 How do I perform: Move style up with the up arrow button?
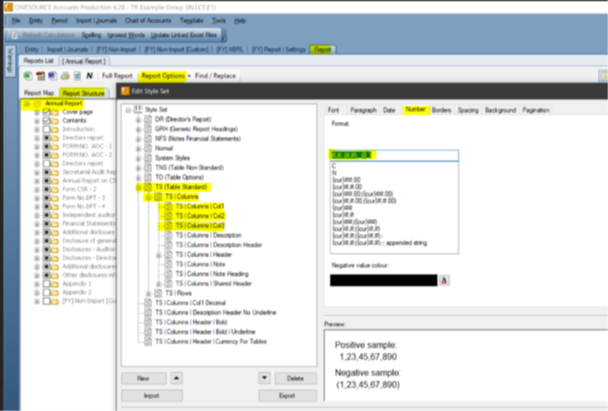point(178,378)
